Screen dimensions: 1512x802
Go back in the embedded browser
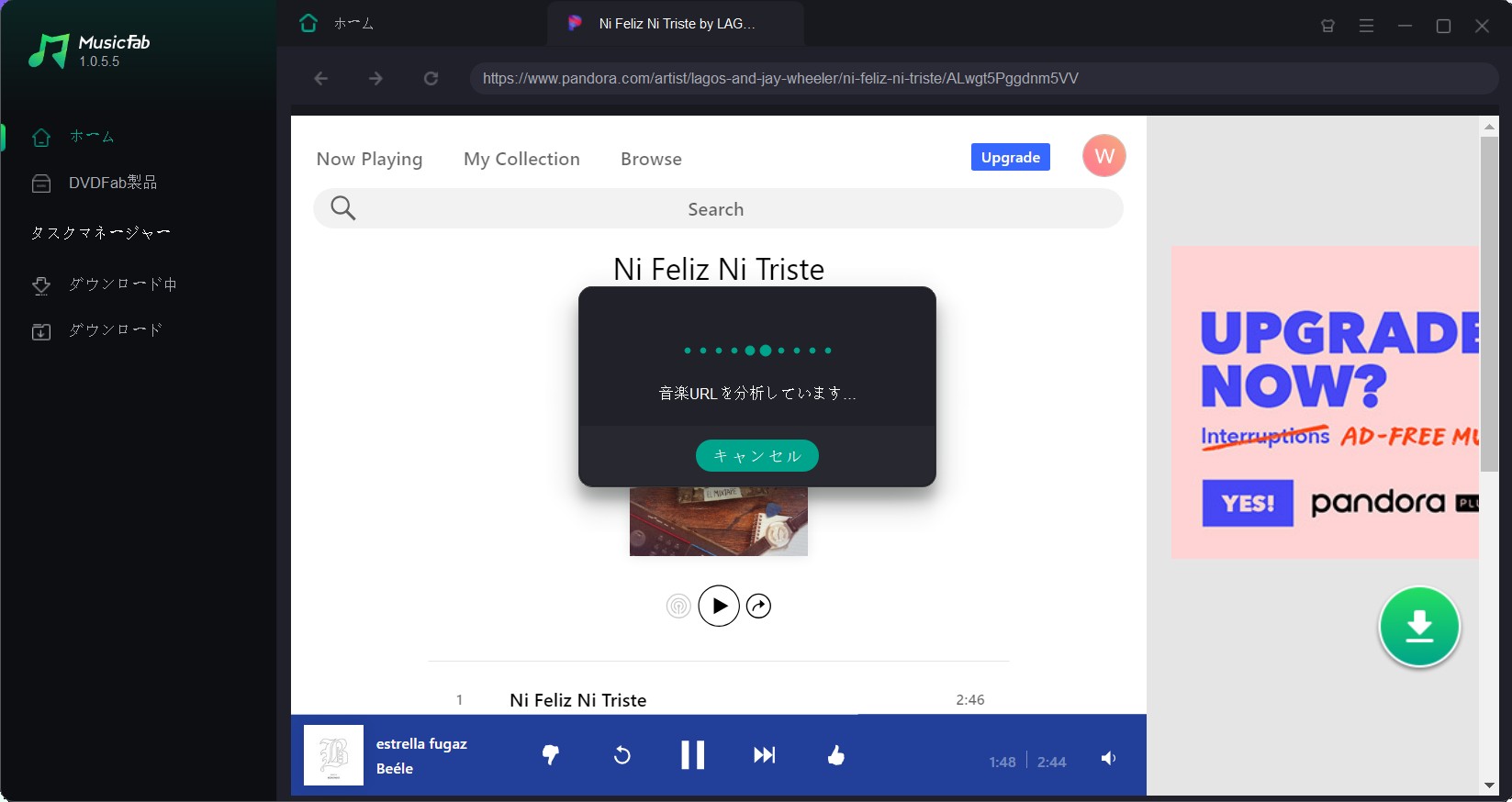tap(321, 79)
